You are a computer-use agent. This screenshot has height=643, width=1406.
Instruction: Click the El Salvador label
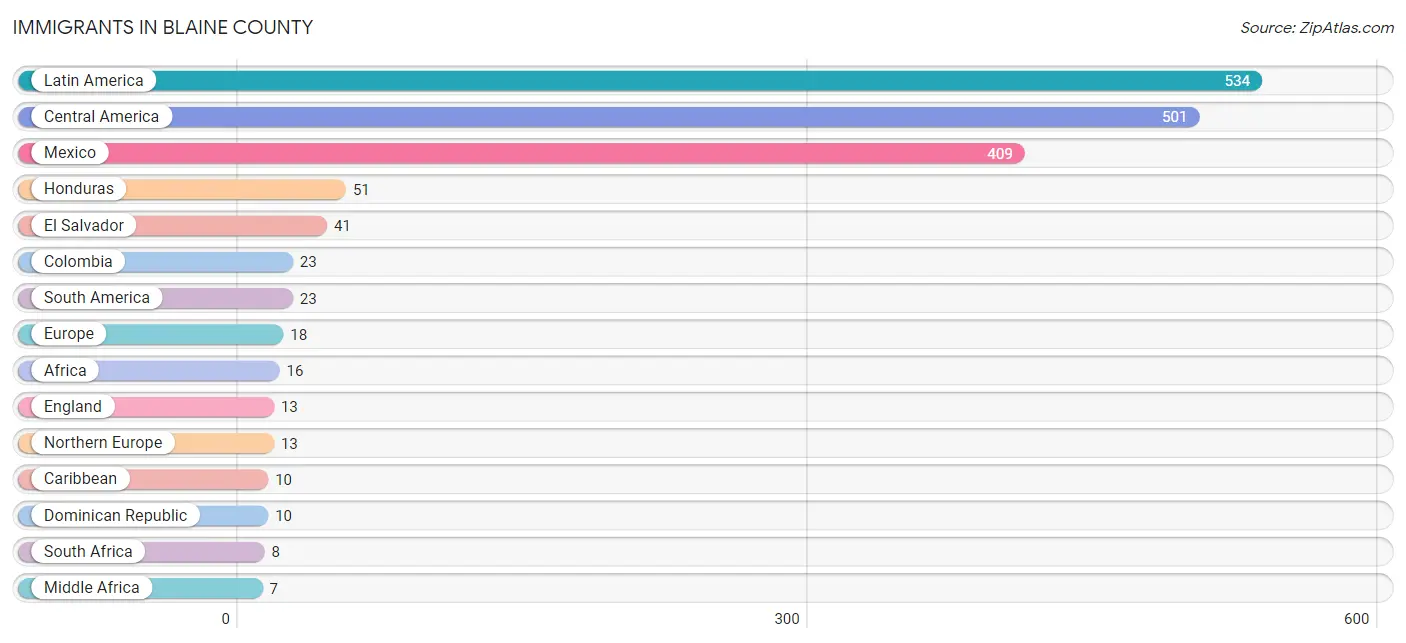[x=84, y=225]
